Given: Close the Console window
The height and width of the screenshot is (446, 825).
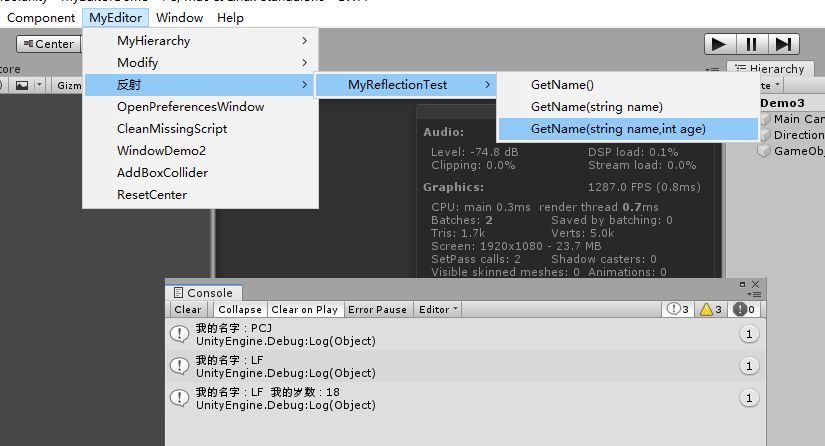Looking at the screenshot, I should (x=756, y=284).
